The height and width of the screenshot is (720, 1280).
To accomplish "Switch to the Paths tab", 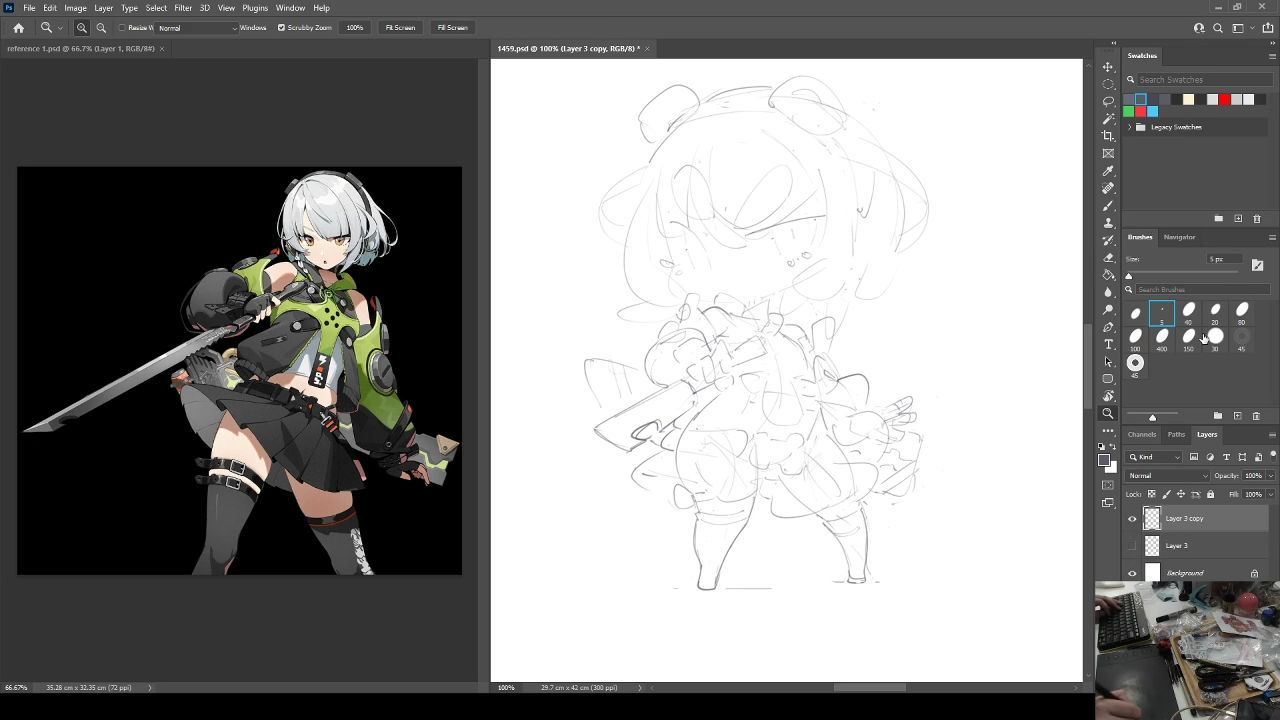I will [1176, 435].
